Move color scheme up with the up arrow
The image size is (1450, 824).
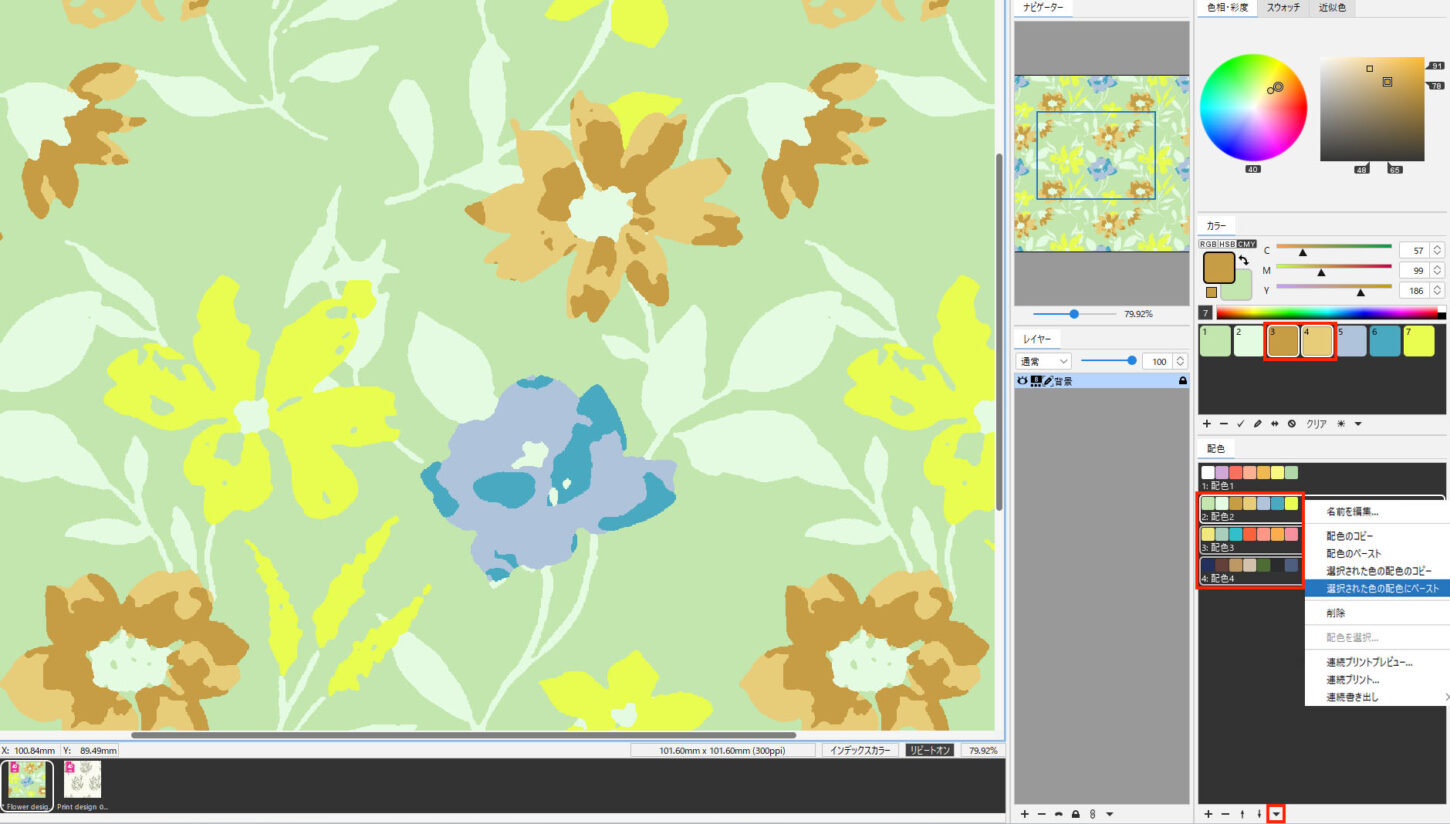click(x=1242, y=814)
